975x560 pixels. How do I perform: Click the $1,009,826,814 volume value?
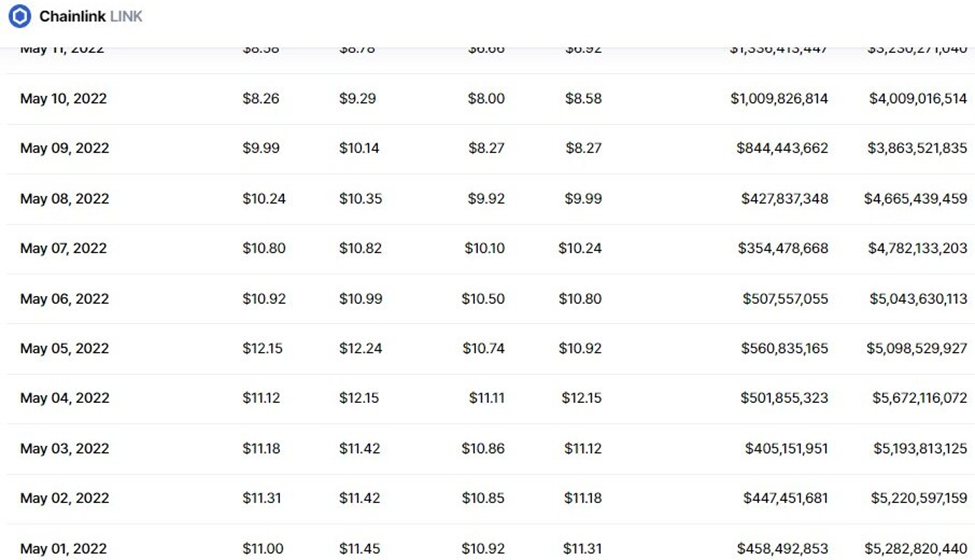(x=779, y=99)
